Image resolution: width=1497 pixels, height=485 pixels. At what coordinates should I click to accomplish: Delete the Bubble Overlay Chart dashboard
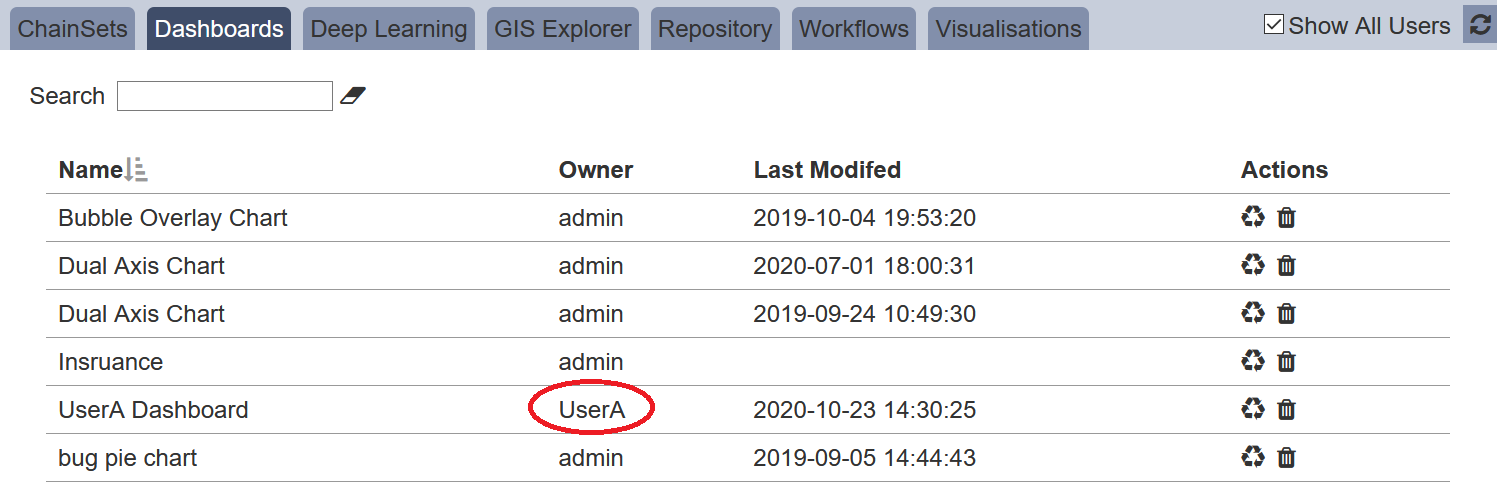[x=1287, y=217]
